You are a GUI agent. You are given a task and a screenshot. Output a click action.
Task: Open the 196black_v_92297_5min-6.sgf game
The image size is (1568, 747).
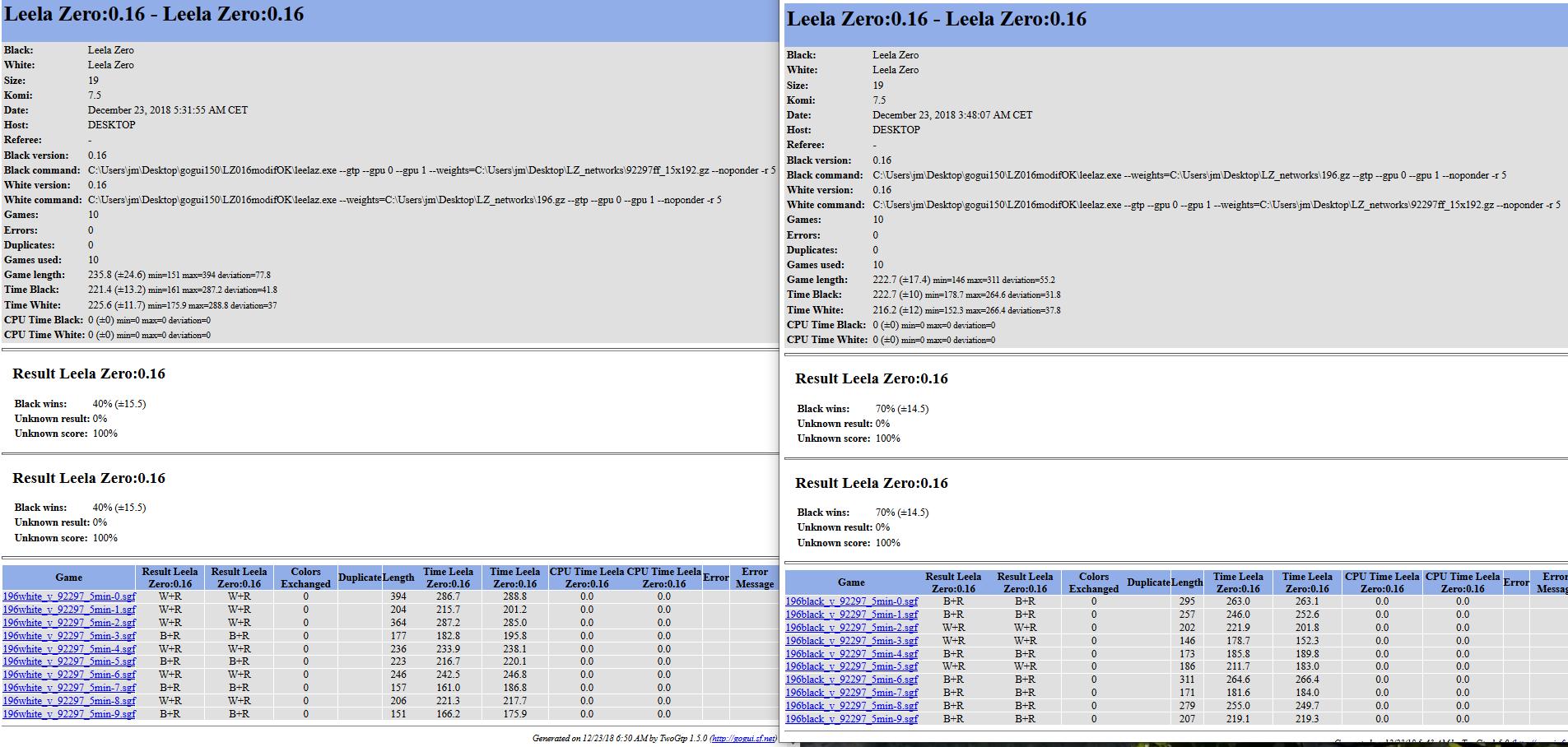point(851,680)
